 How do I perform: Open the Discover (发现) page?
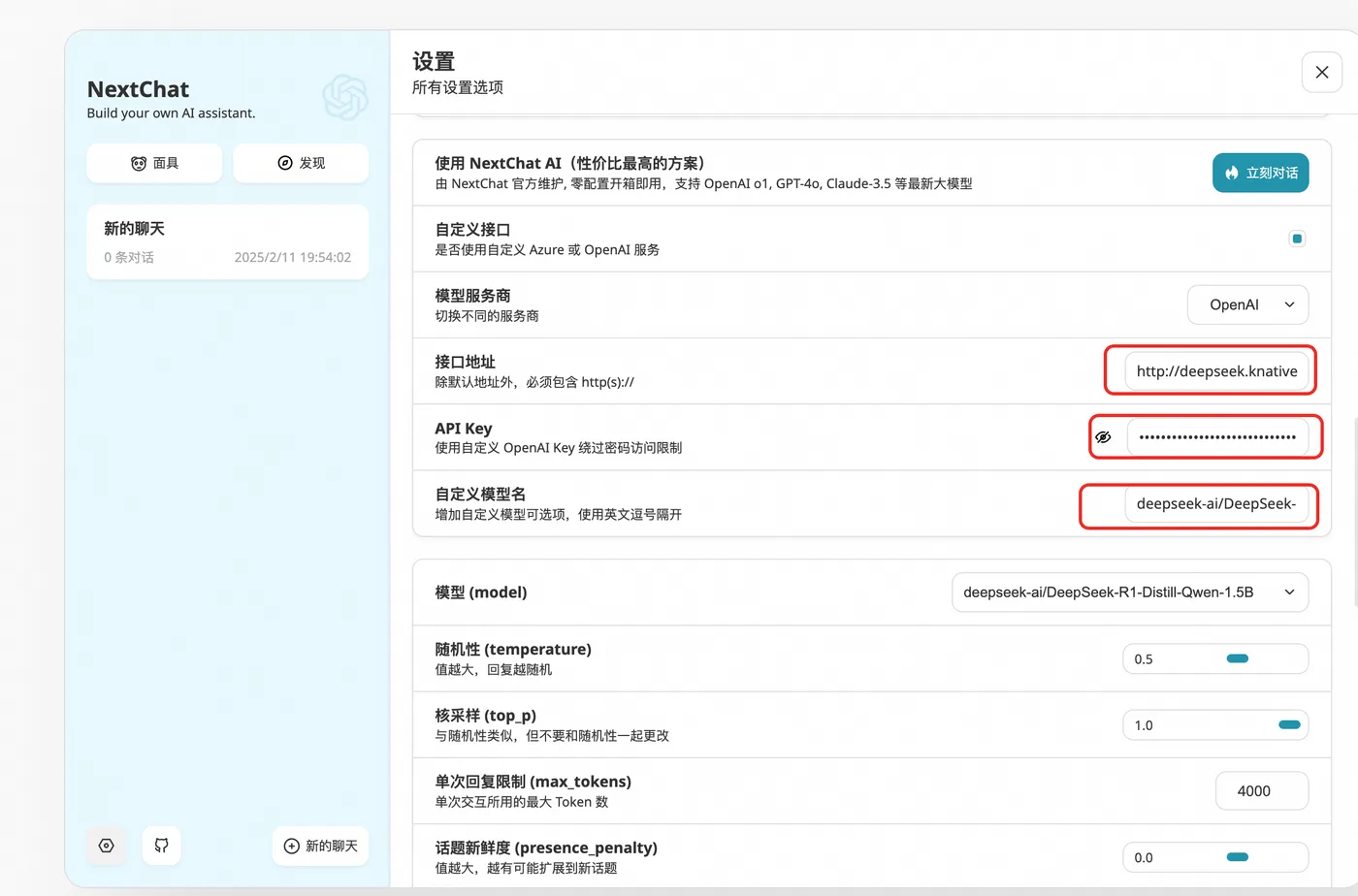click(x=301, y=163)
